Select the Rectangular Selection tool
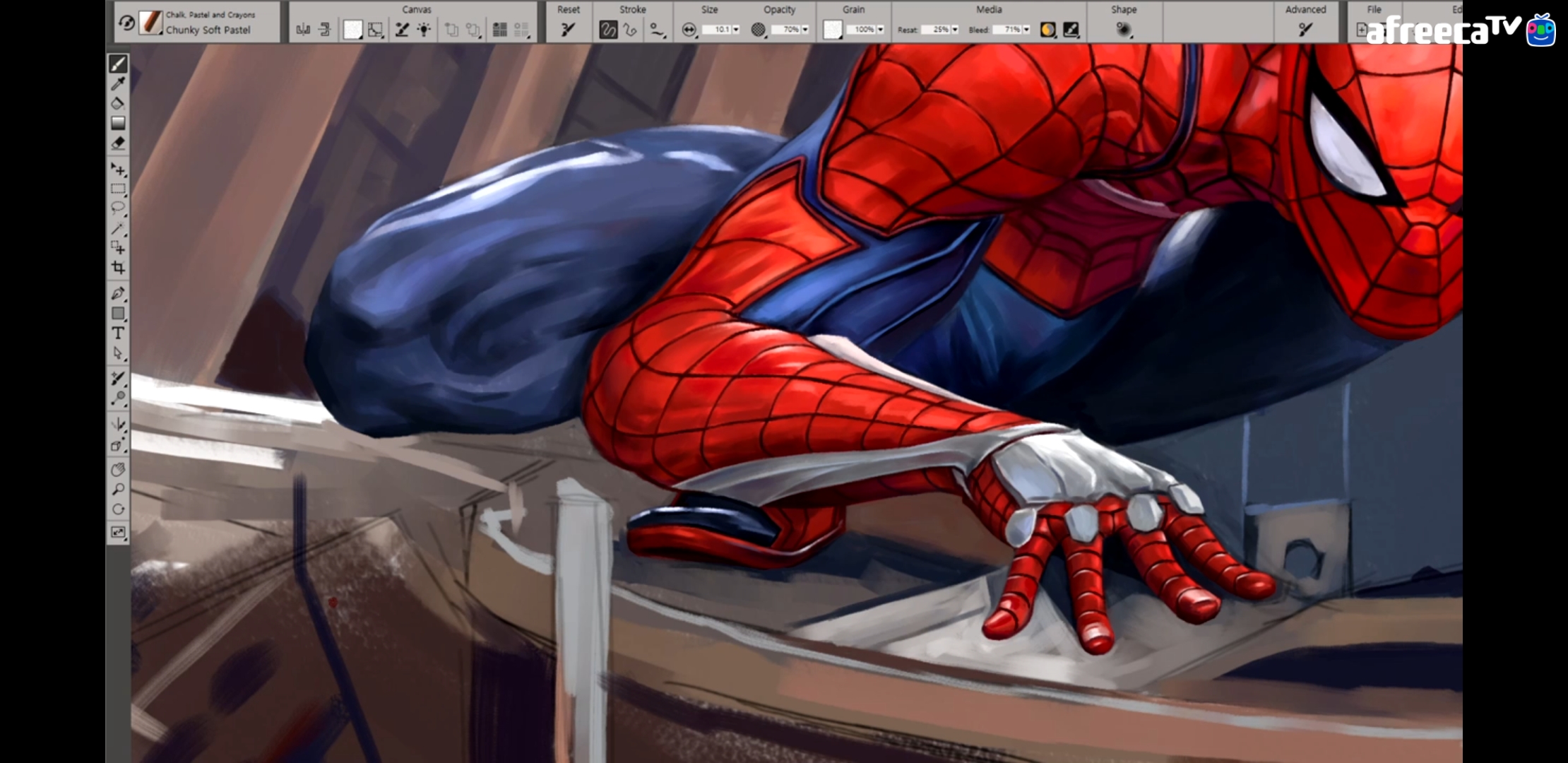Screen dimensions: 1568x763 click(118, 189)
